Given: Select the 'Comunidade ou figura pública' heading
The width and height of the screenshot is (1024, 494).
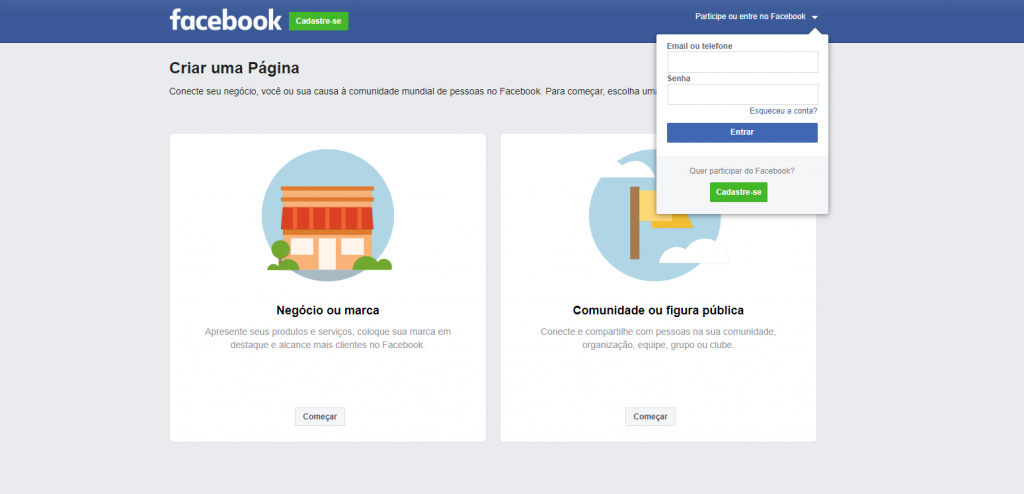Looking at the screenshot, I should (x=658, y=310).
